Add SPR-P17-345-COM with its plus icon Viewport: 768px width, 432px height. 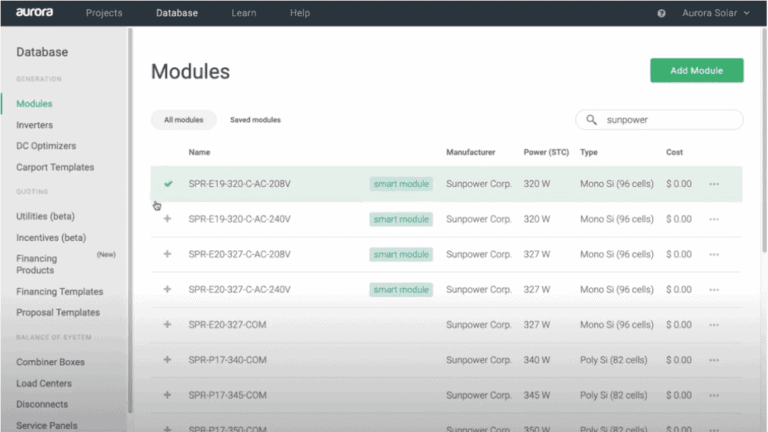tap(168, 395)
